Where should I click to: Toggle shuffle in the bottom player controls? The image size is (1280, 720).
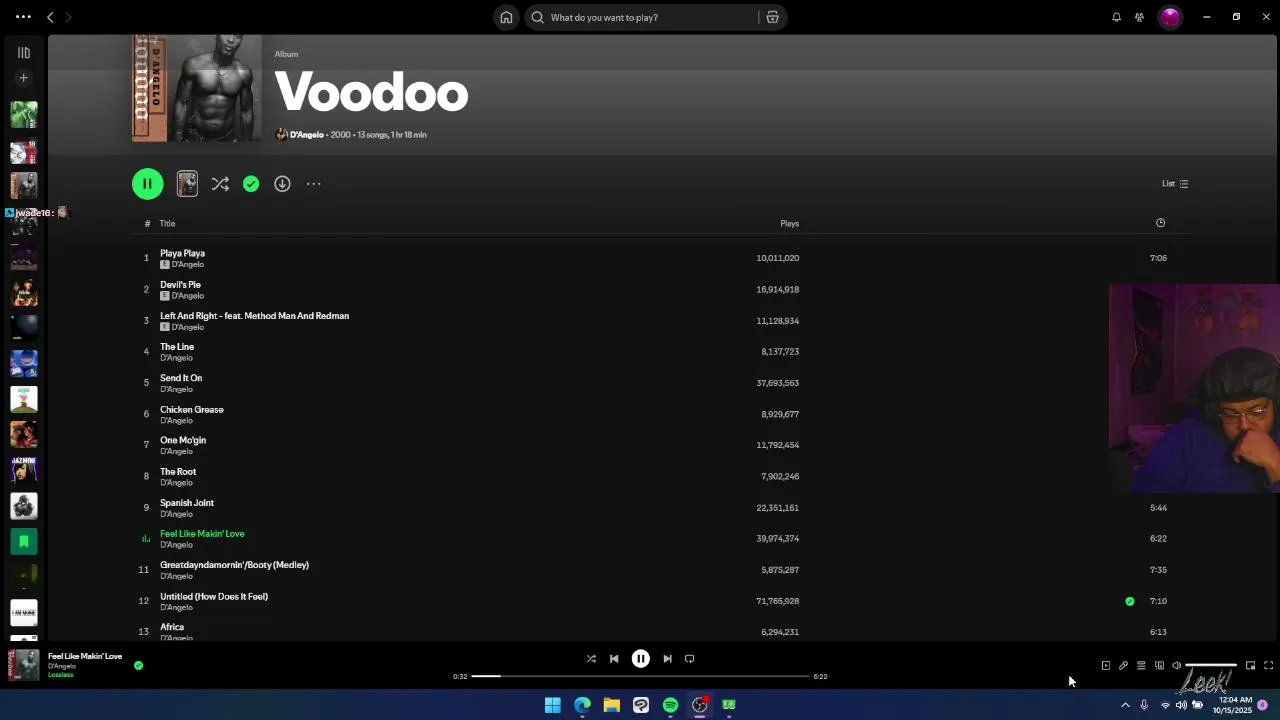pyautogui.click(x=591, y=659)
